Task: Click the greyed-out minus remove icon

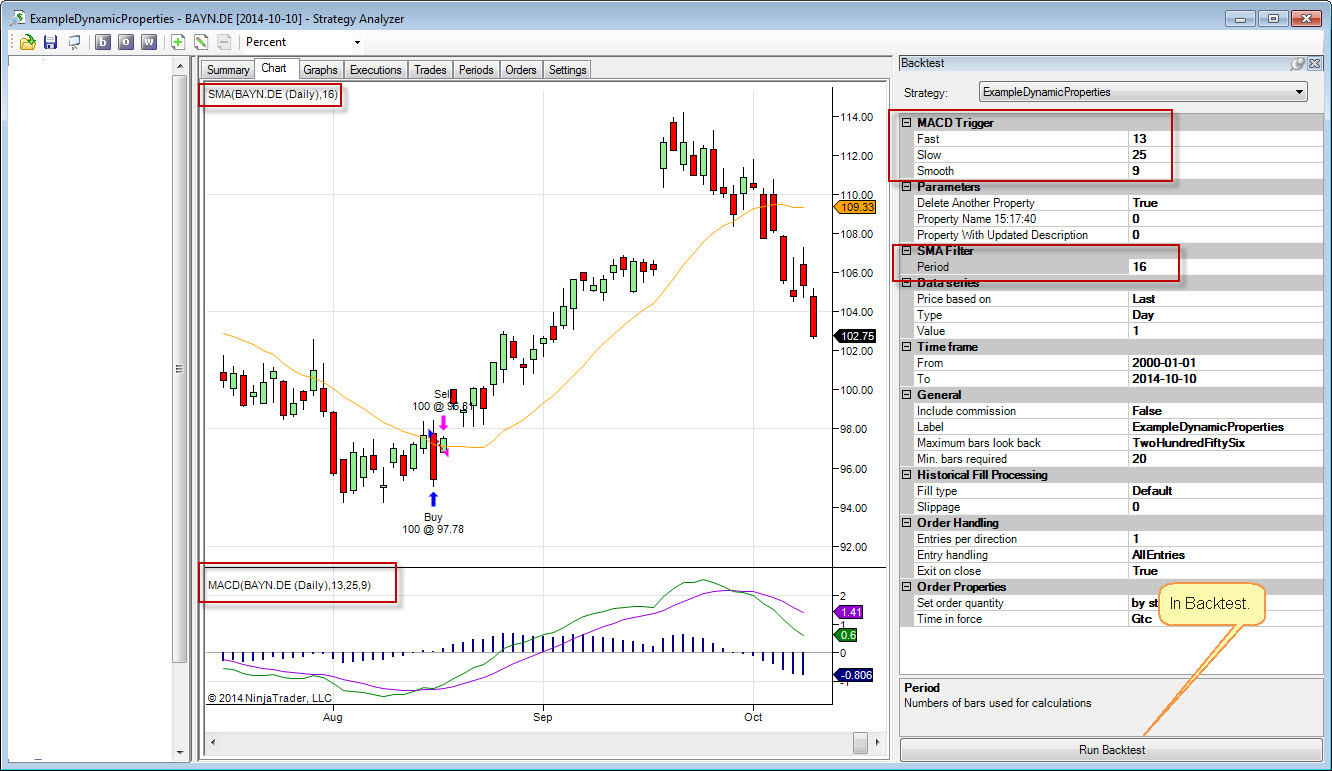Action: [x=224, y=42]
